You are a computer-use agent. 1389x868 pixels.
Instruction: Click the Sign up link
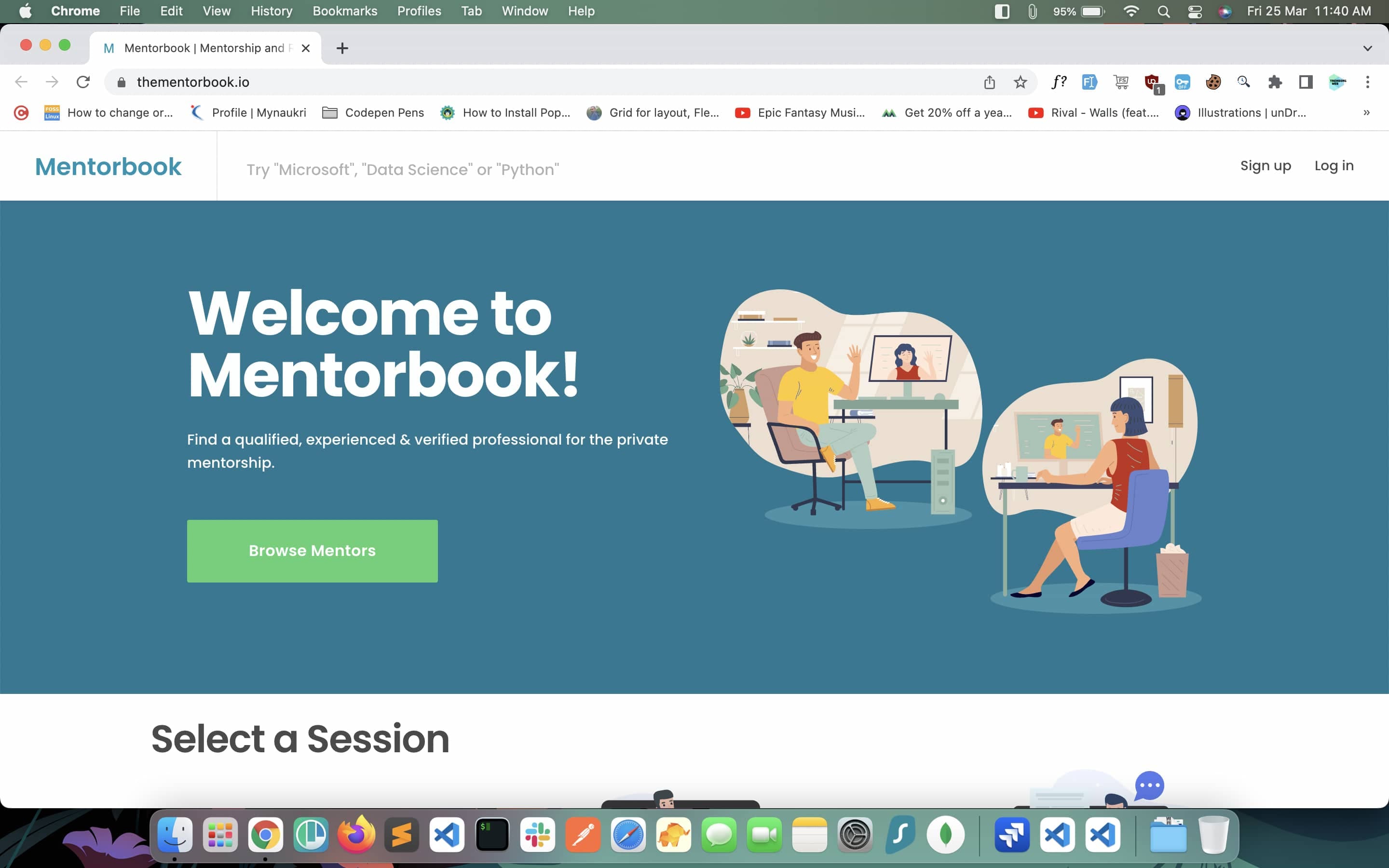pyautogui.click(x=1266, y=165)
